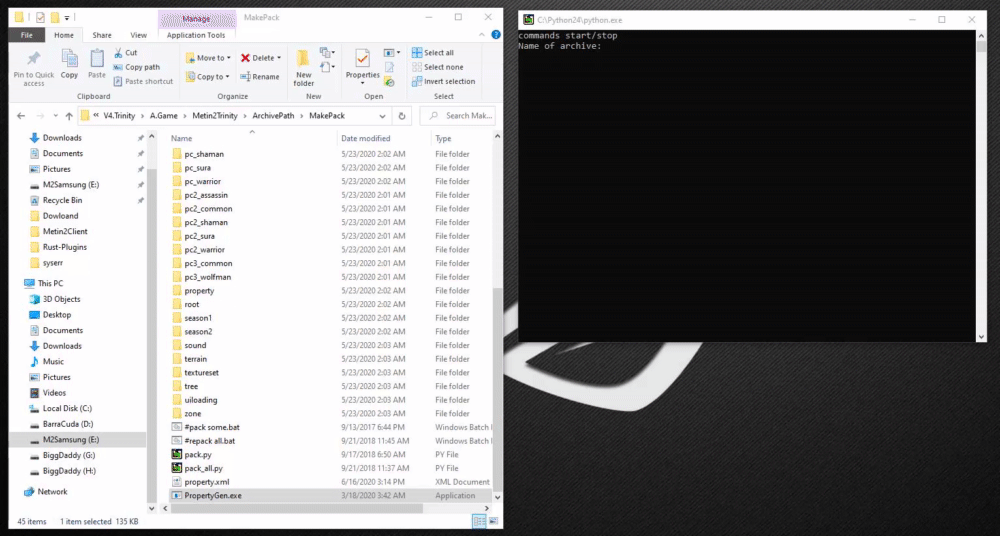Click Select none in ribbon
This screenshot has width=1000, height=536.
(x=437, y=67)
